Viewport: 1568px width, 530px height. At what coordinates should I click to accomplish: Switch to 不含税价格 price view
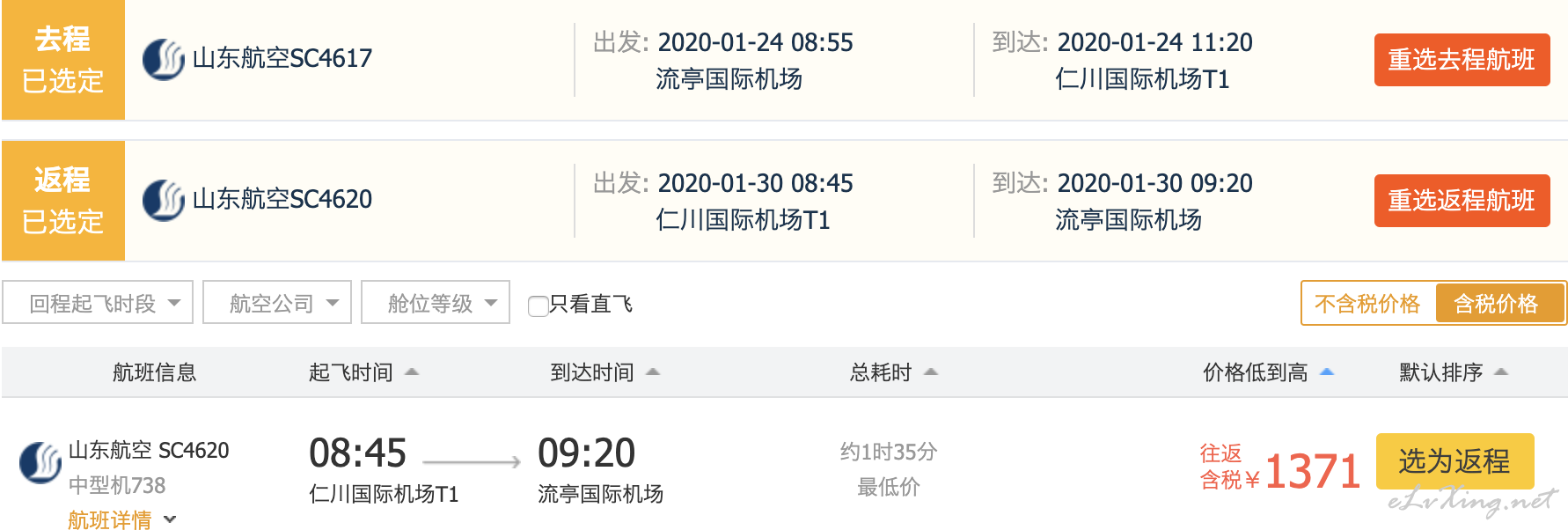click(x=1367, y=304)
